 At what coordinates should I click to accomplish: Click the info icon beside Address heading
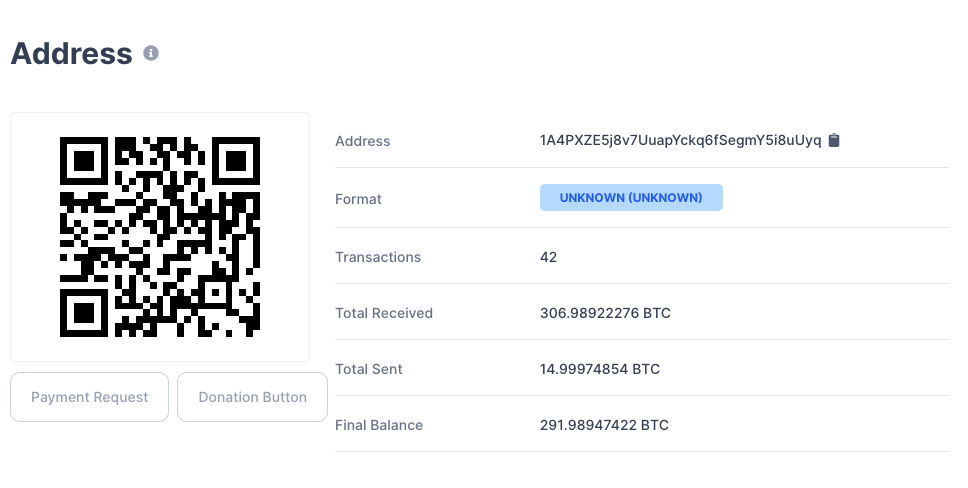151,53
